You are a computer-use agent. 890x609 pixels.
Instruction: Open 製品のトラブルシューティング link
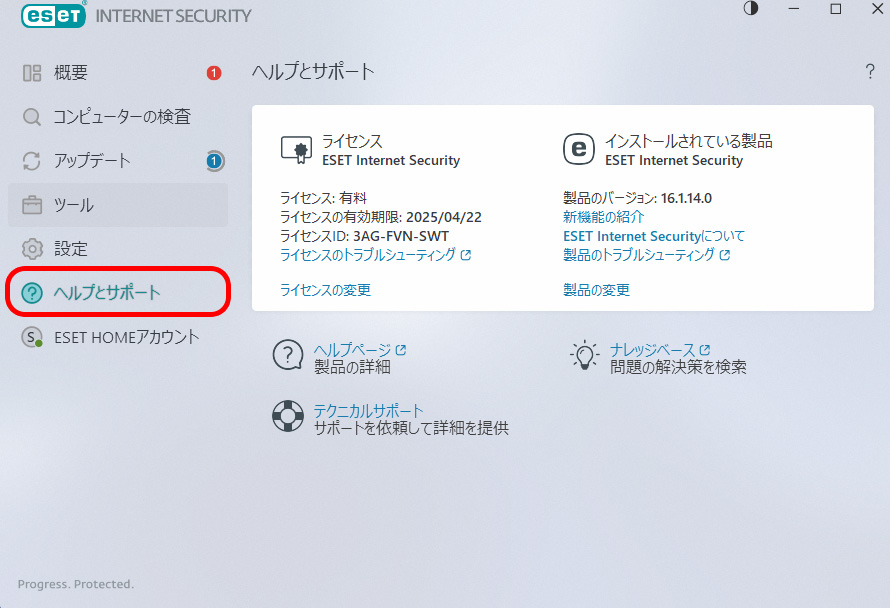639,255
